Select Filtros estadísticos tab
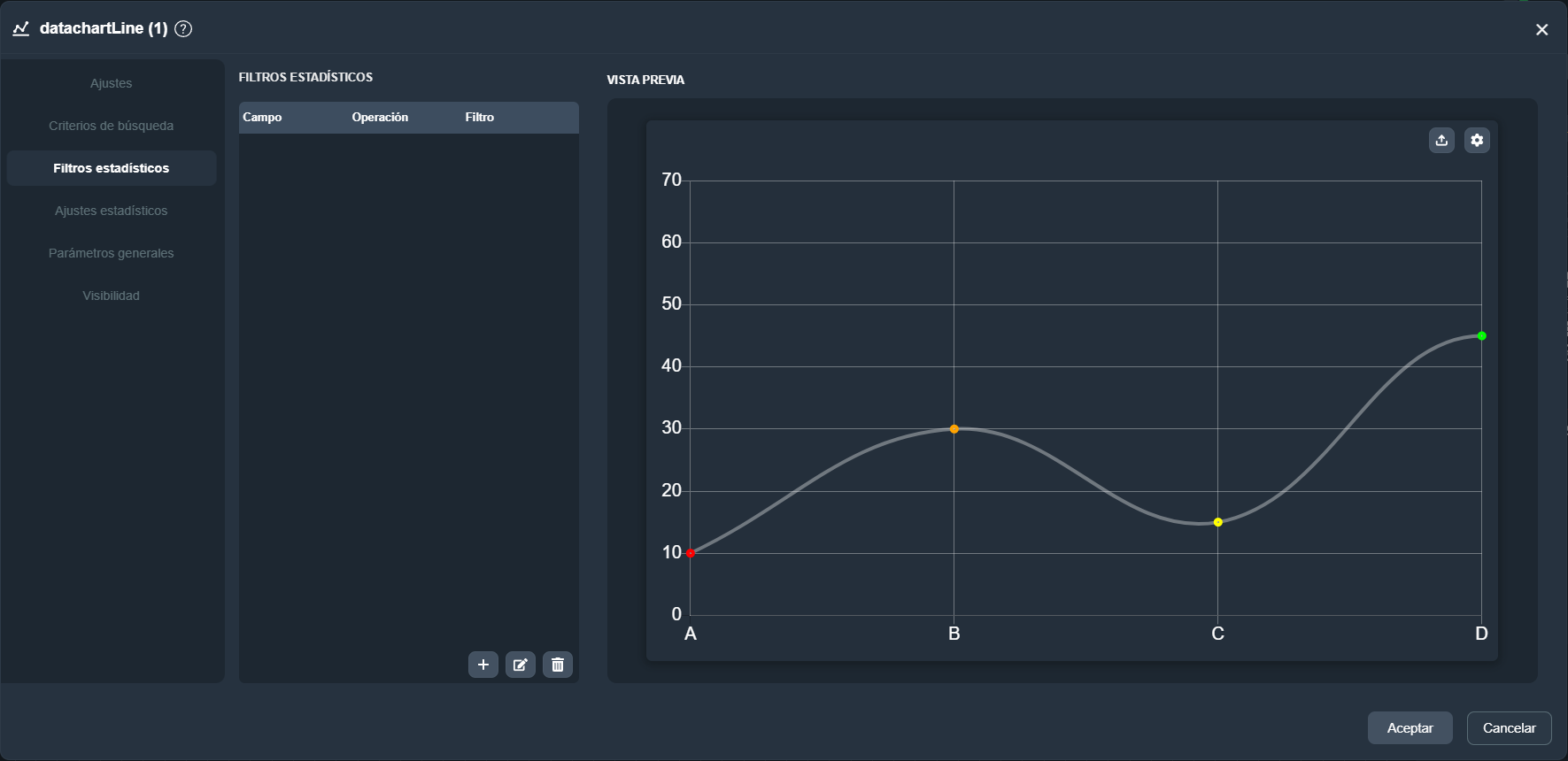Image resolution: width=1568 pixels, height=761 pixels. [x=112, y=168]
